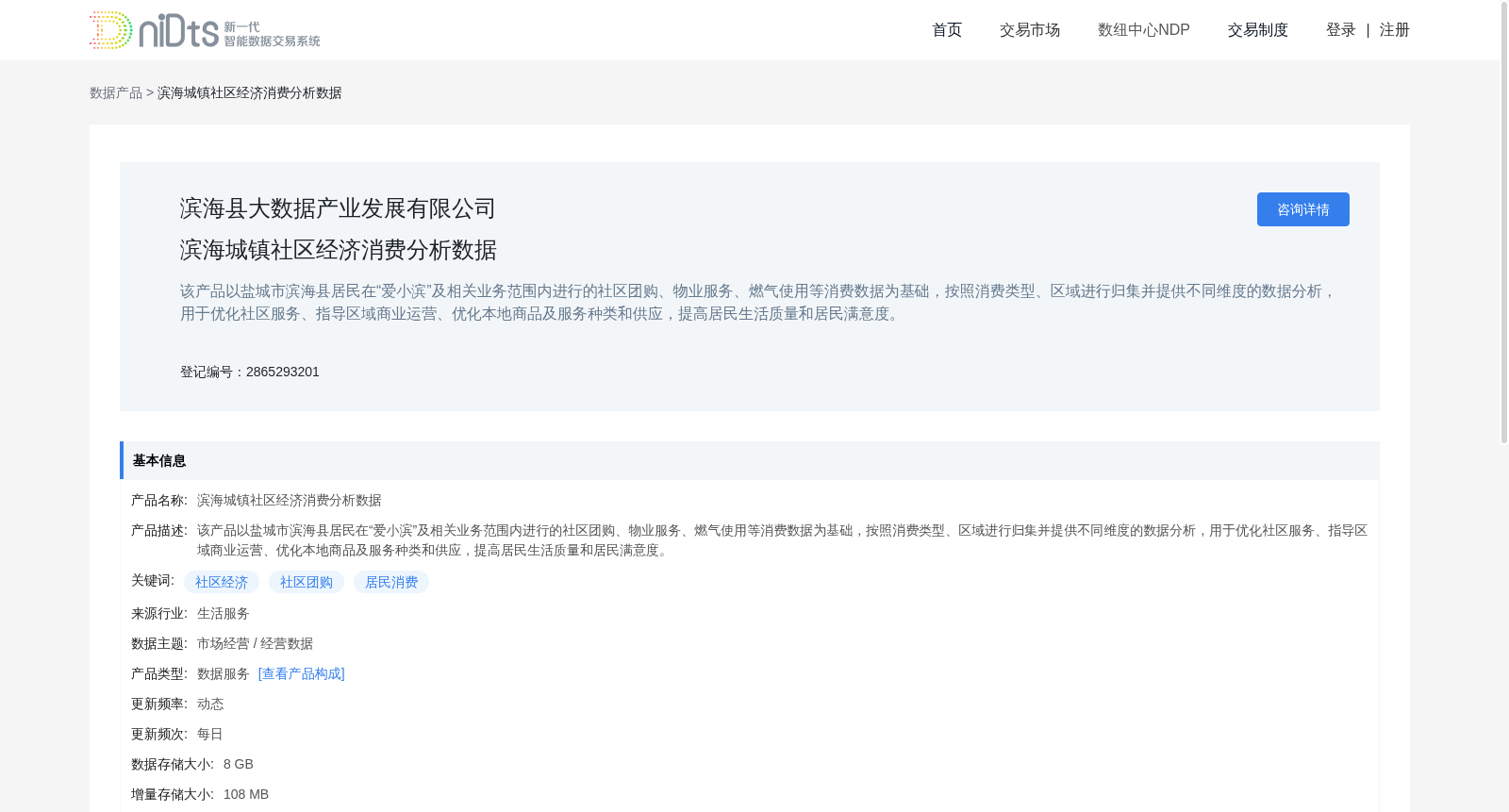Click the 8 GB storage size value
Image resolution: width=1509 pixels, height=812 pixels.
(239, 764)
